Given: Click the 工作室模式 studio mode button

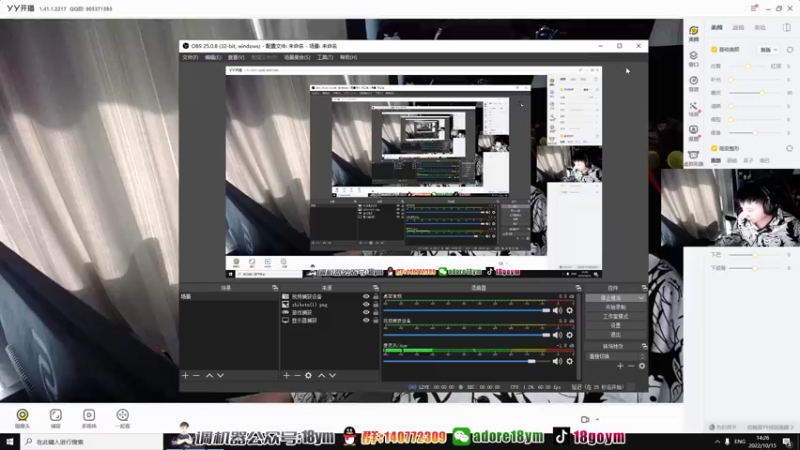Looking at the screenshot, I should pyautogui.click(x=615, y=316).
